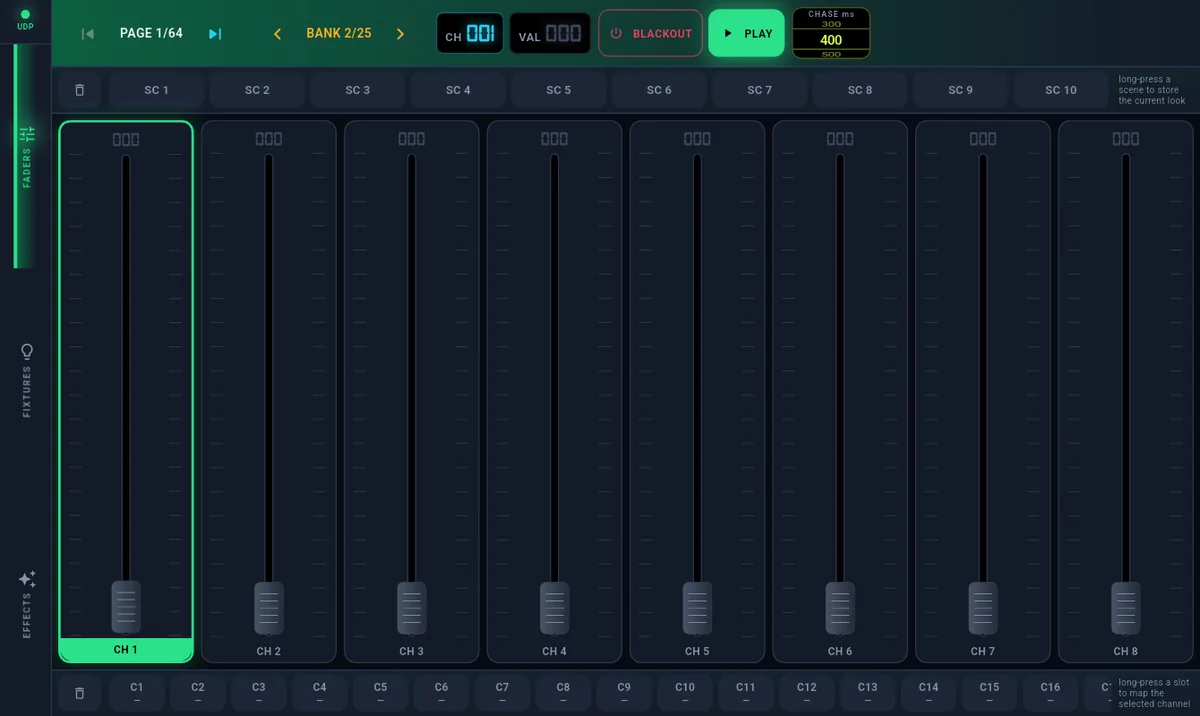Click the CH 8 fader handle
The height and width of the screenshot is (716, 1200).
pyautogui.click(x=1126, y=607)
